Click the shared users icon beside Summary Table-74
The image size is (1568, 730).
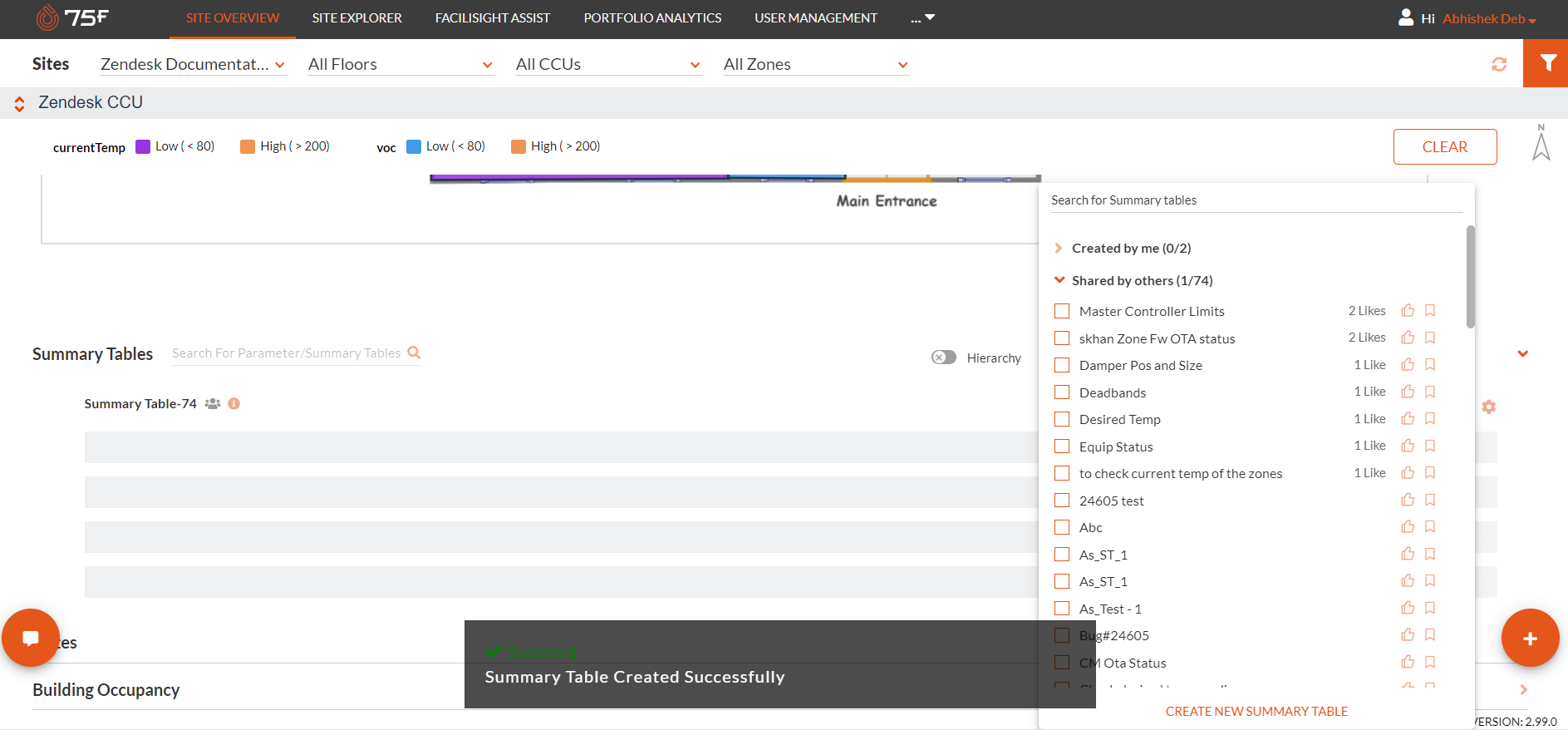click(x=213, y=403)
